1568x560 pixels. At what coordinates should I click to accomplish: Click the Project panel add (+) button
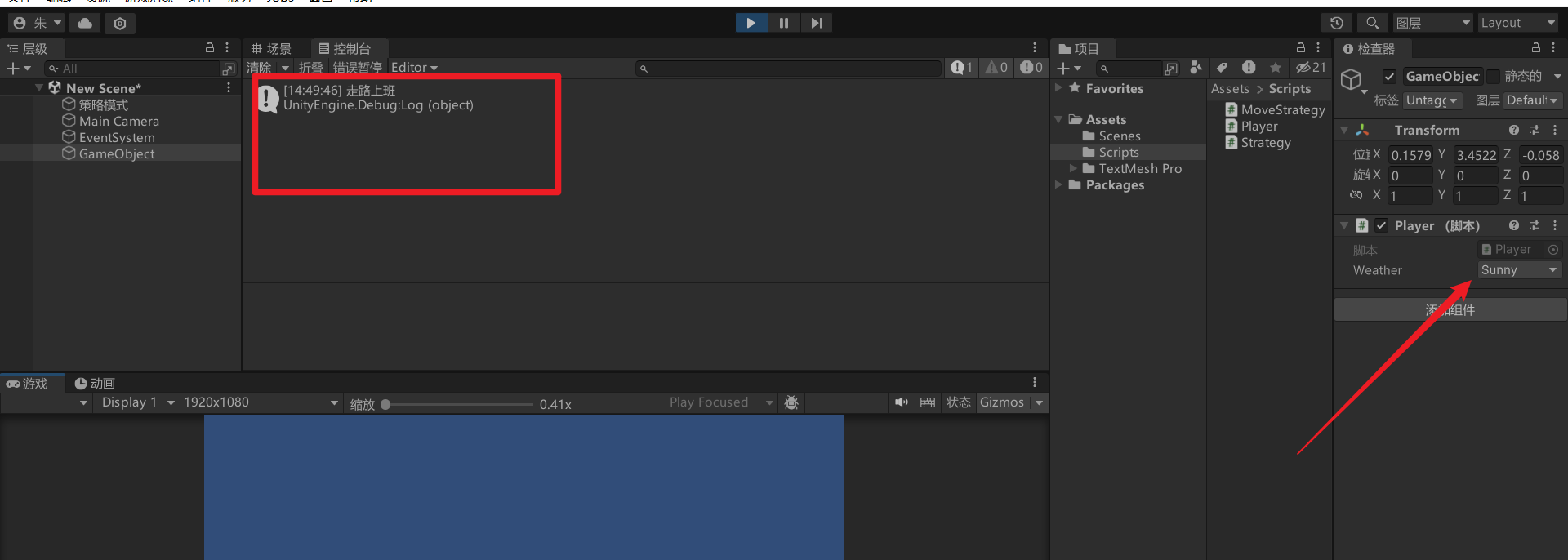pyautogui.click(x=1069, y=69)
